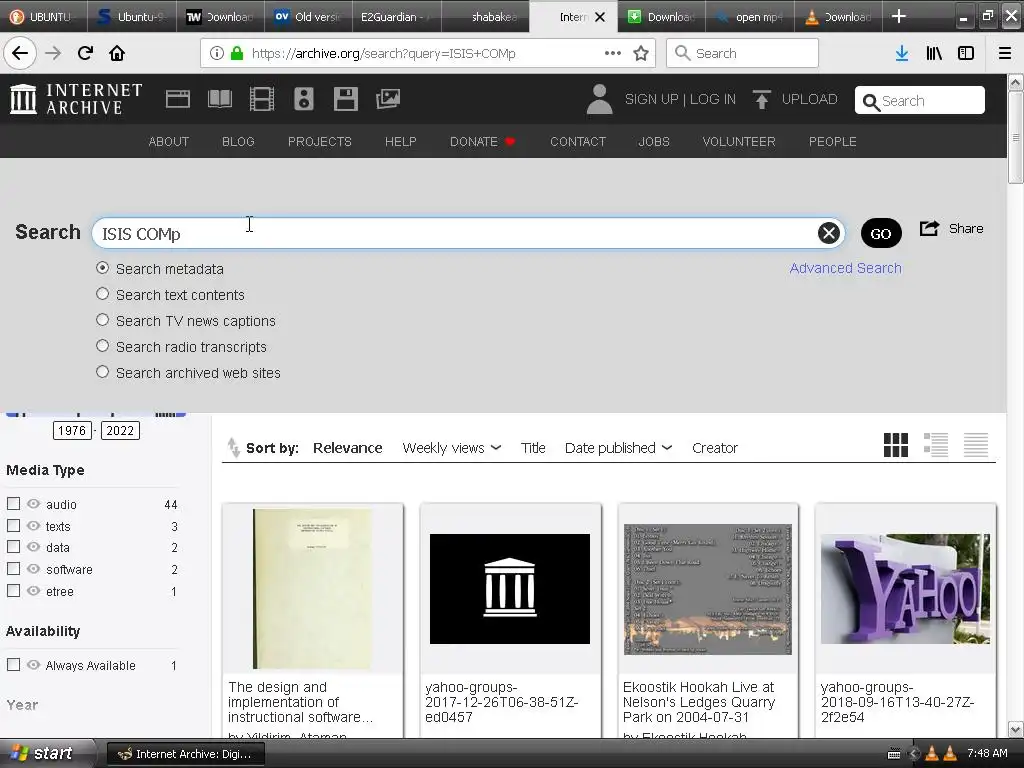Viewport: 1024px width, 768px height.
Task: Open the VOLUNTEER menu item
Action: (739, 142)
